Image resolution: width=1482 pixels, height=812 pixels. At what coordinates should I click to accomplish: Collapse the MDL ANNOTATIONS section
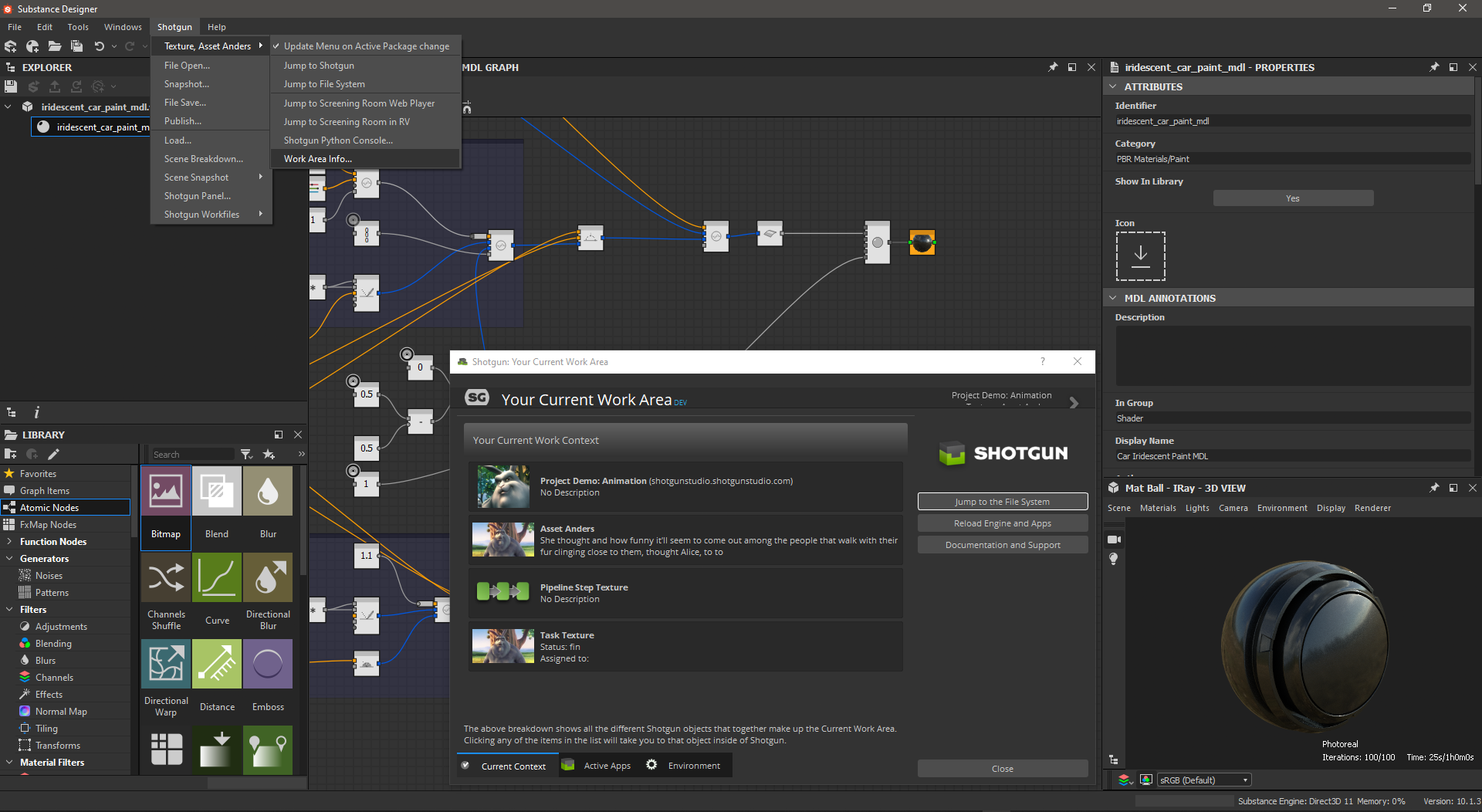[1113, 298]
